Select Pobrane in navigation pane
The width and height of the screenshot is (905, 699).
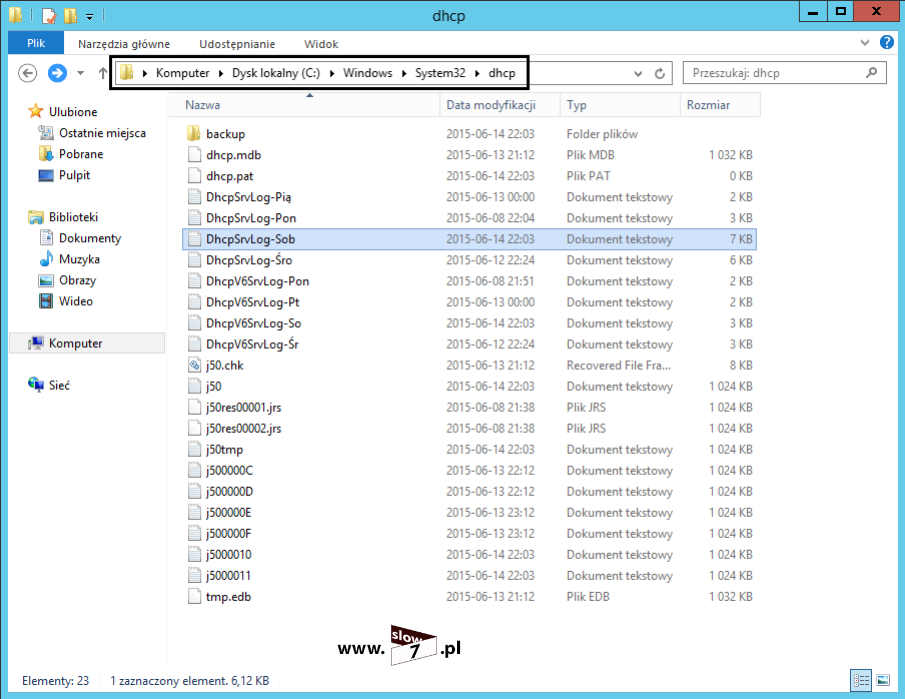[80, 154]
